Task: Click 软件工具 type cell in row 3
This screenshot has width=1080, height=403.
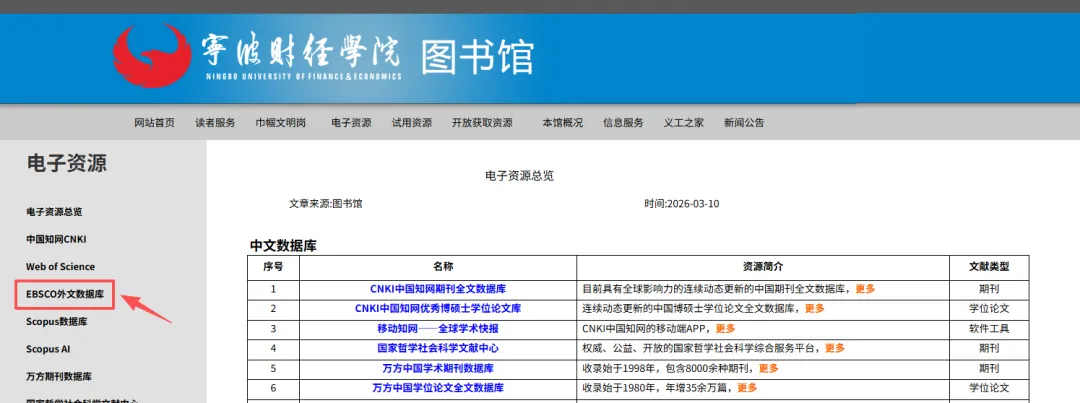Action: [x=989, y=328]
